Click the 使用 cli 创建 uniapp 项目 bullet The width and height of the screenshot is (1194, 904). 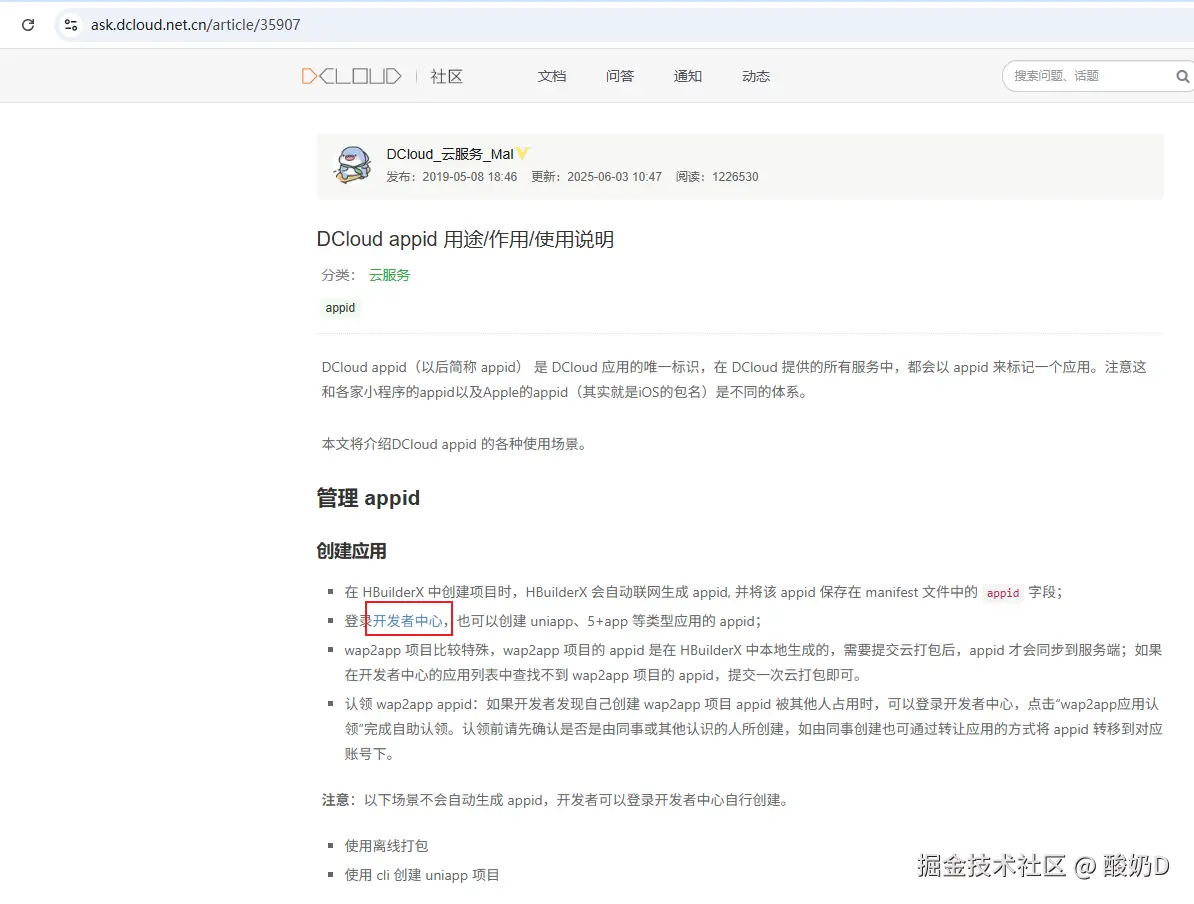tap(422, 875)
